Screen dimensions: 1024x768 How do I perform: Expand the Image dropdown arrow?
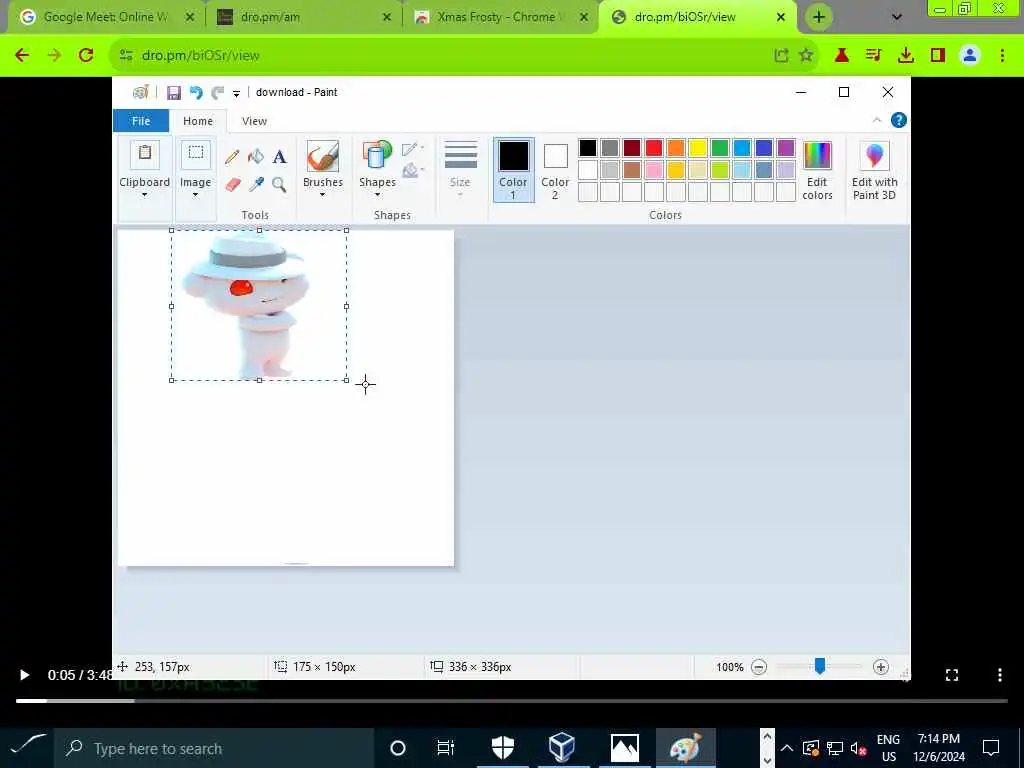(x=195, y=195)
